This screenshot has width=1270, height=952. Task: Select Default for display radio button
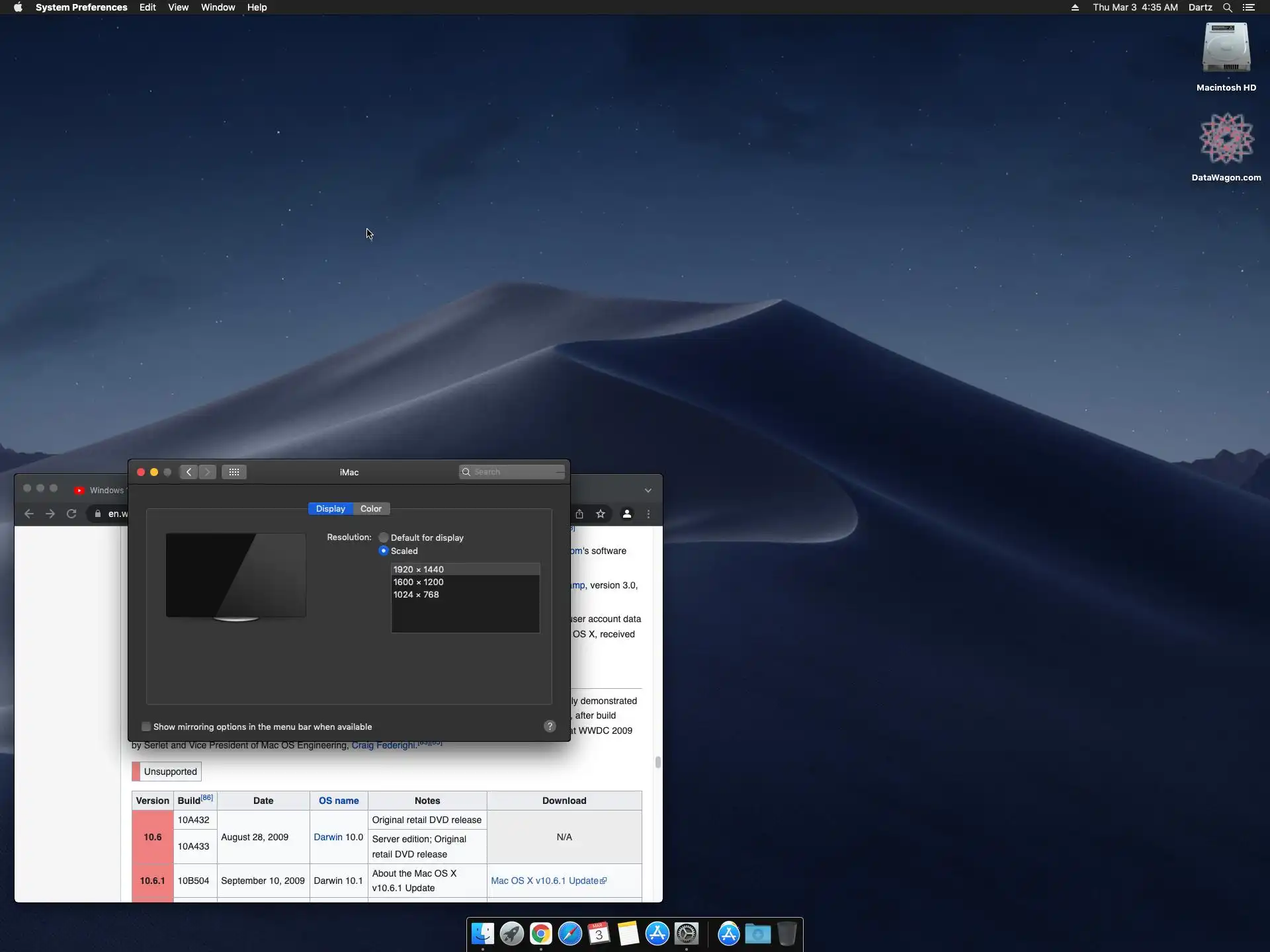click(384, 537)
